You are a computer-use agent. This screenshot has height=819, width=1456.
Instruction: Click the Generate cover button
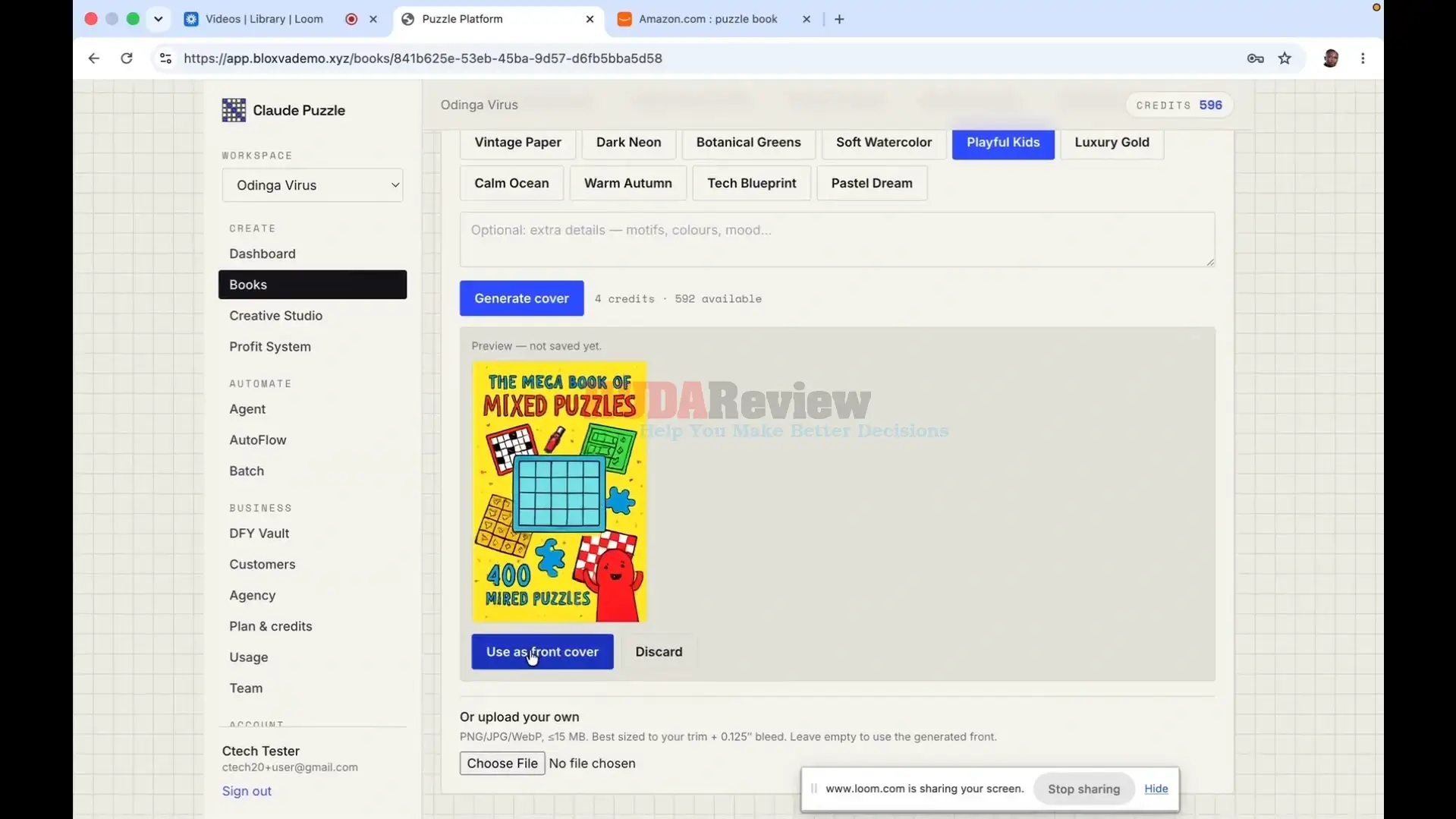click(521, 298)
